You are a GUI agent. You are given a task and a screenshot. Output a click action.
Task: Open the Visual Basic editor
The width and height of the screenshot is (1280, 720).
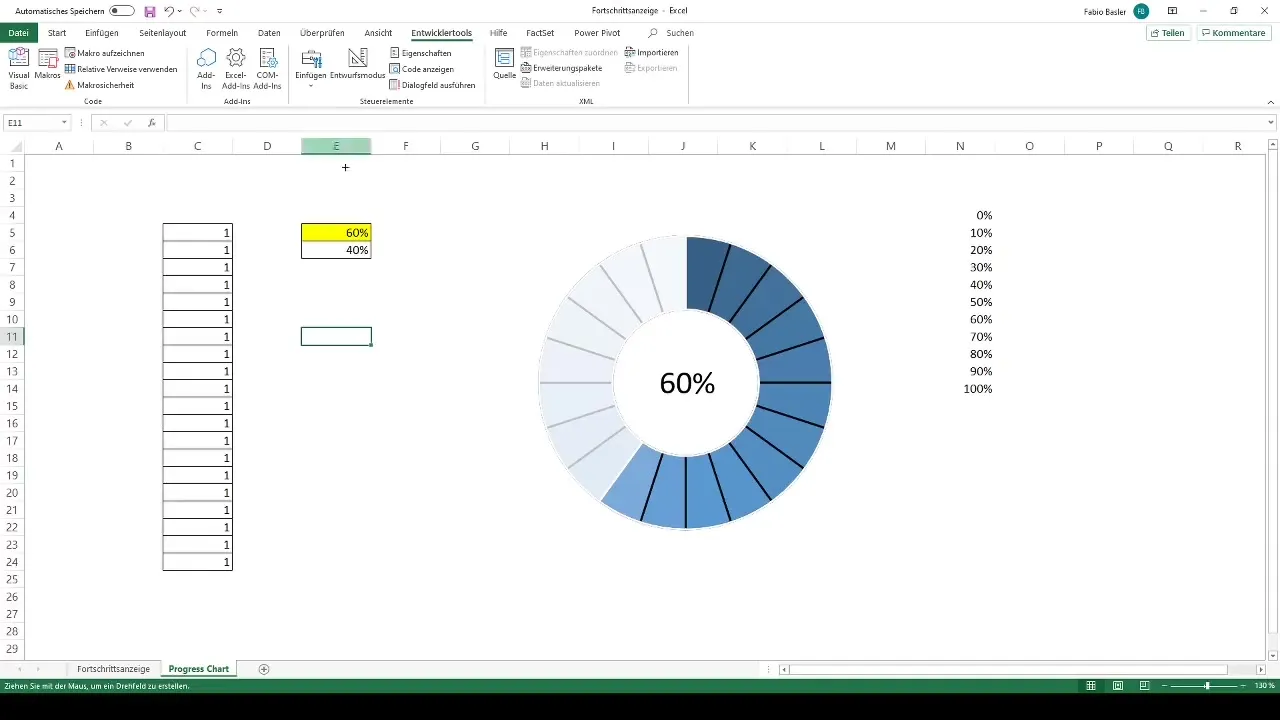[x=18, y=67]
